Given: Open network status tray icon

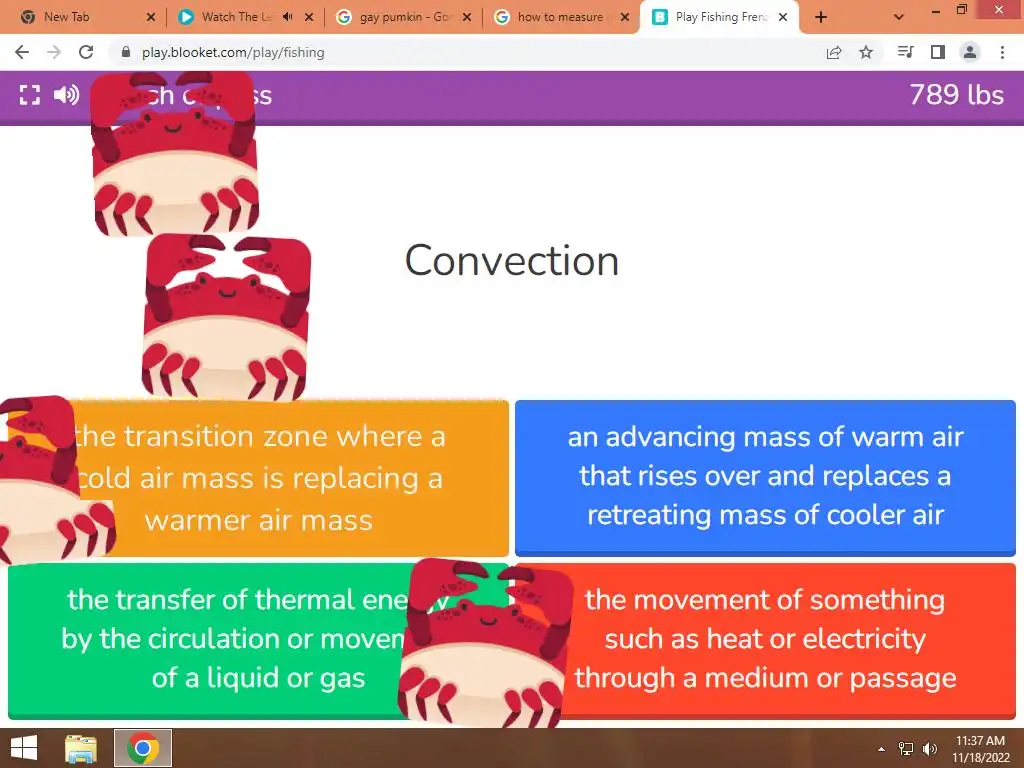Looking at the screenshot, I should point(906,748).
